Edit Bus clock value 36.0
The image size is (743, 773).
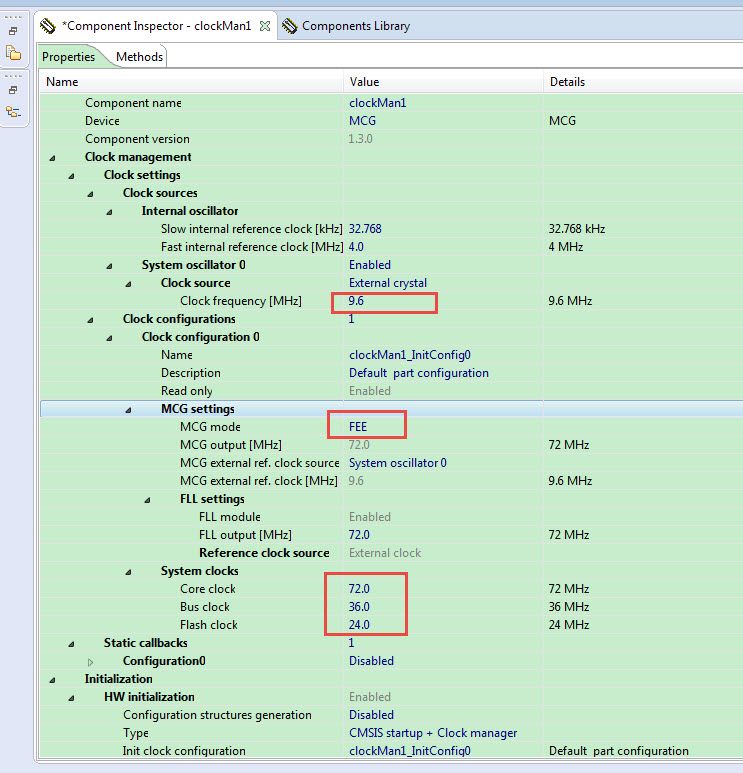pyautogui.click(x=359, y=606)
